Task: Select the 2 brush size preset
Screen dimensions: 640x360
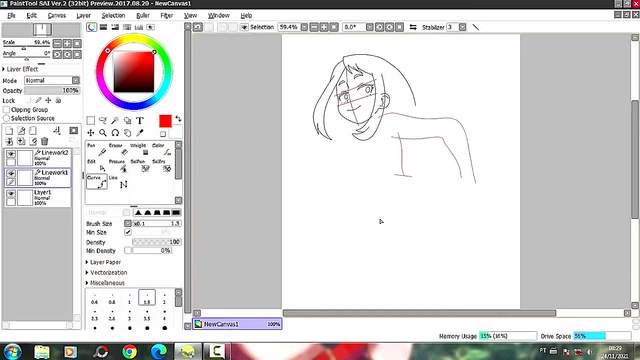Action: tap(164, 298)
